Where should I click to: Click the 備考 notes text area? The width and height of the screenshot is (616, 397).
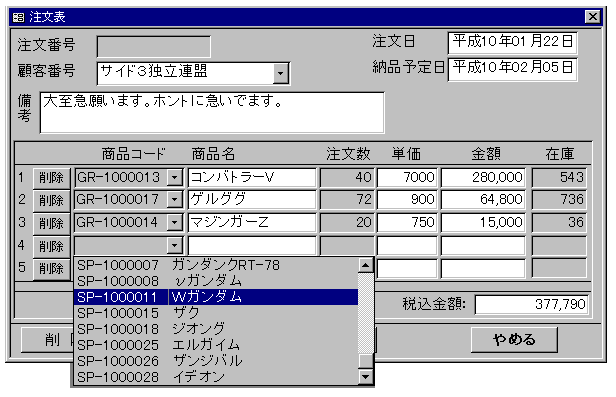tap(212, 113)
